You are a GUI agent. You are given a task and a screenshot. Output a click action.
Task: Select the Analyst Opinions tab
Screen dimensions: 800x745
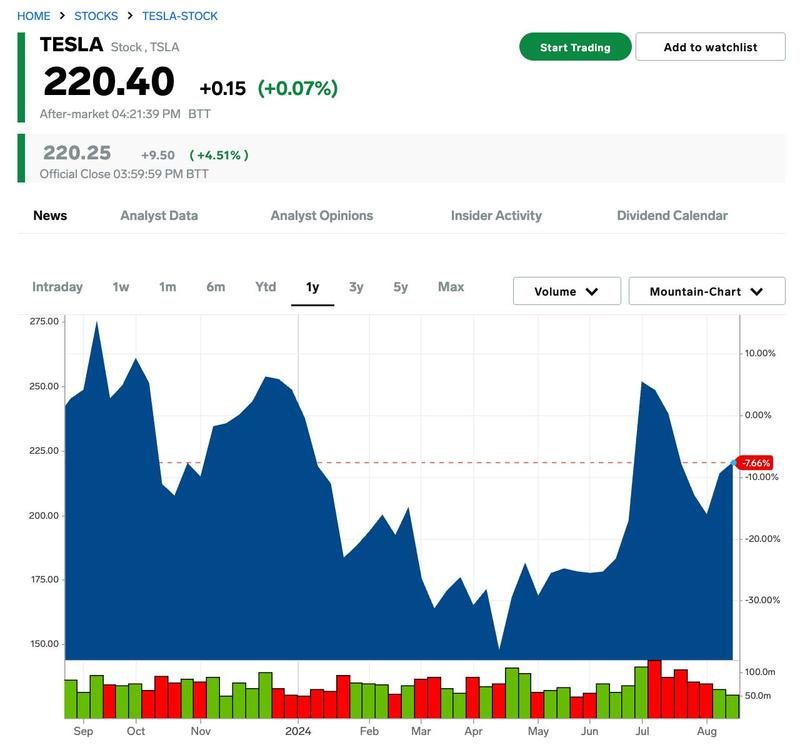tap(321, 215)
